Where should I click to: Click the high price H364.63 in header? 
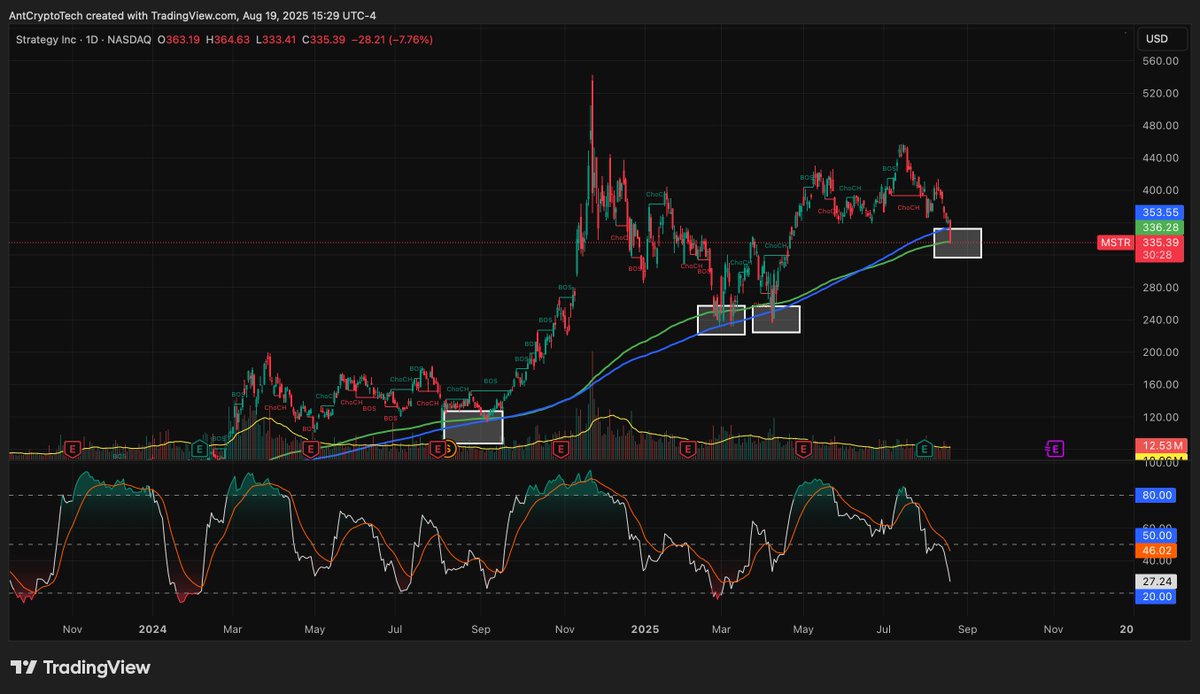tap(228, 39)
